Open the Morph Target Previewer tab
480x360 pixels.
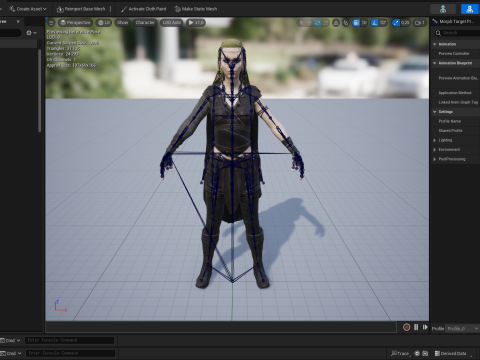click(455, 21)
